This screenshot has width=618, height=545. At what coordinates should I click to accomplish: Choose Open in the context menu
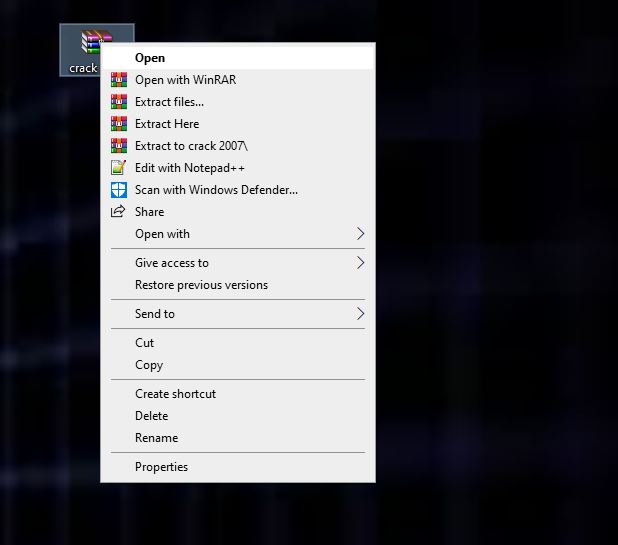(x=238, y=58)
